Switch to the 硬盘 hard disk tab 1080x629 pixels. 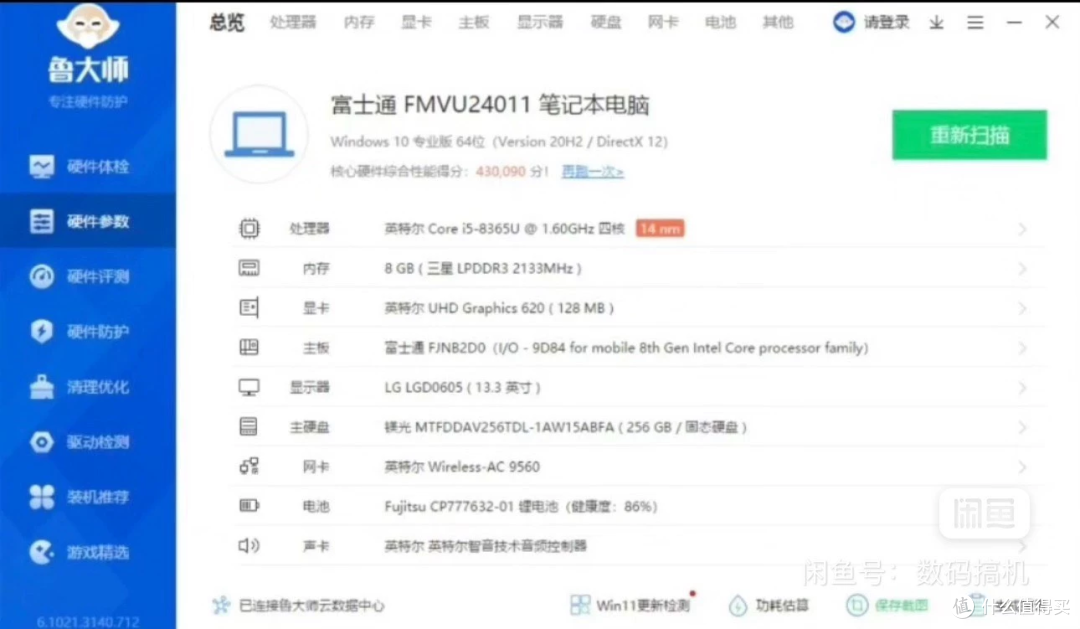pos(606,22)
